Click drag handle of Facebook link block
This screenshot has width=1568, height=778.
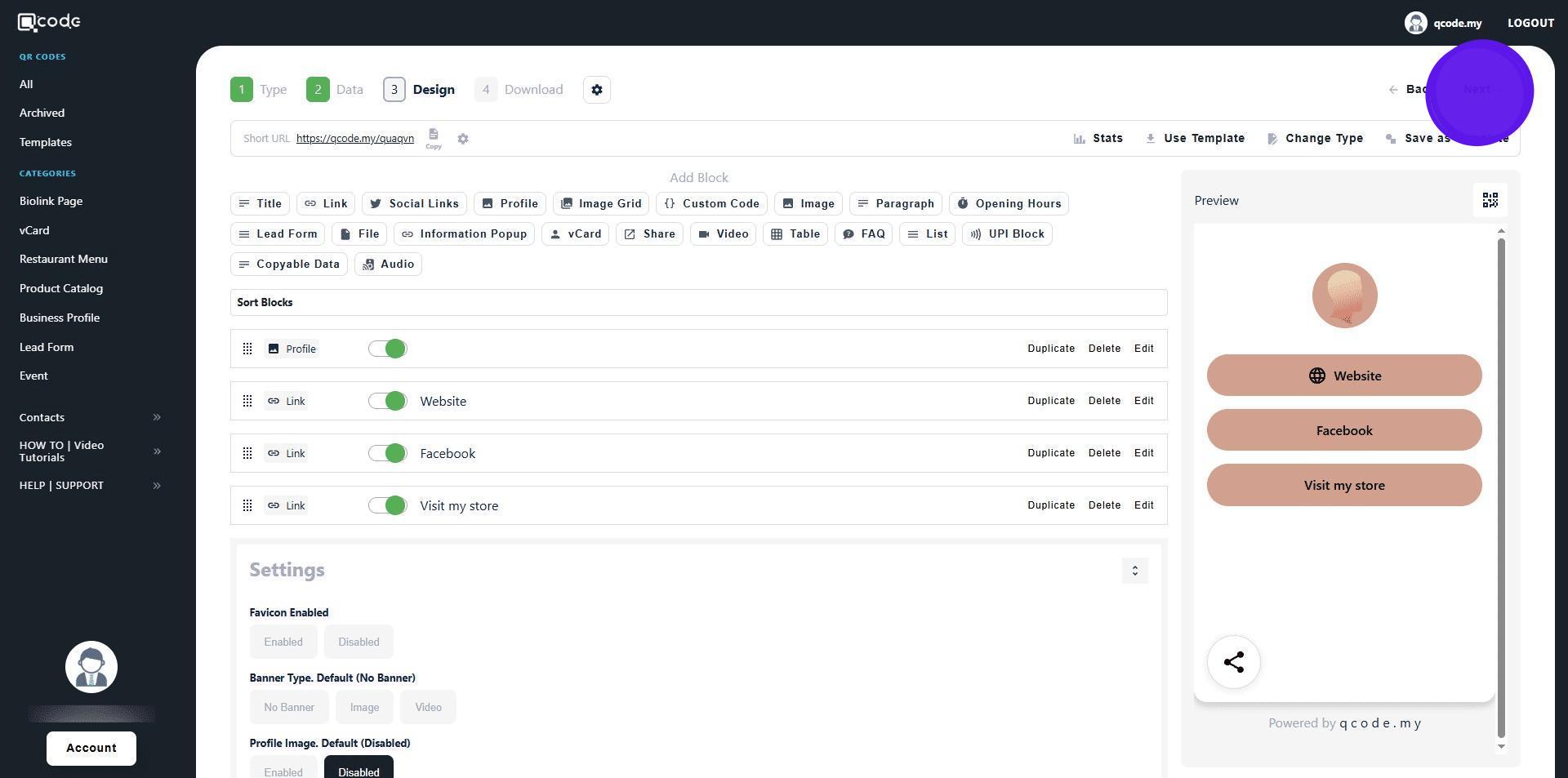coord(247,454)
